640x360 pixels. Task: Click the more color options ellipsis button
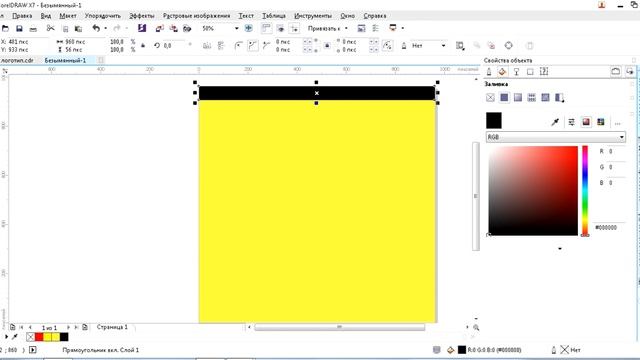point(618,122)
